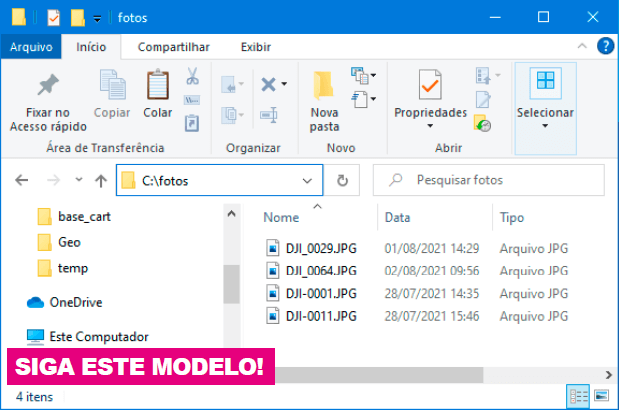Click the Abrir icon in Abrir group

coord(484,75)
